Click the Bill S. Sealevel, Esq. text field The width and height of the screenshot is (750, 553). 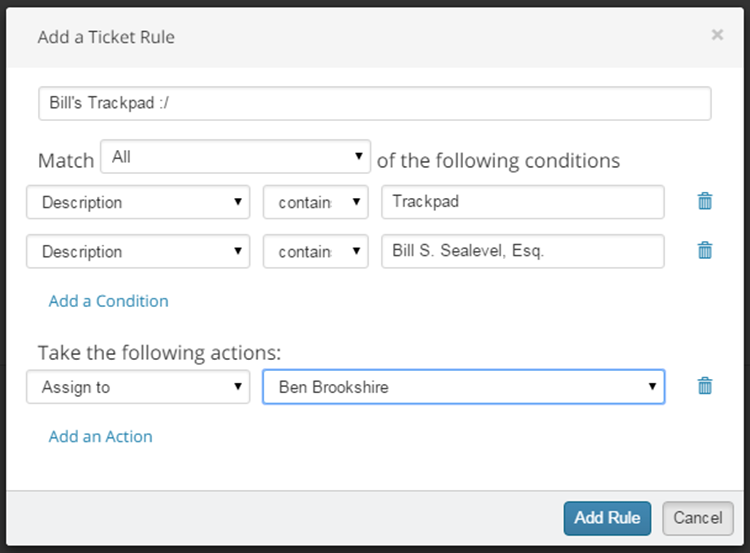(522, 252)
